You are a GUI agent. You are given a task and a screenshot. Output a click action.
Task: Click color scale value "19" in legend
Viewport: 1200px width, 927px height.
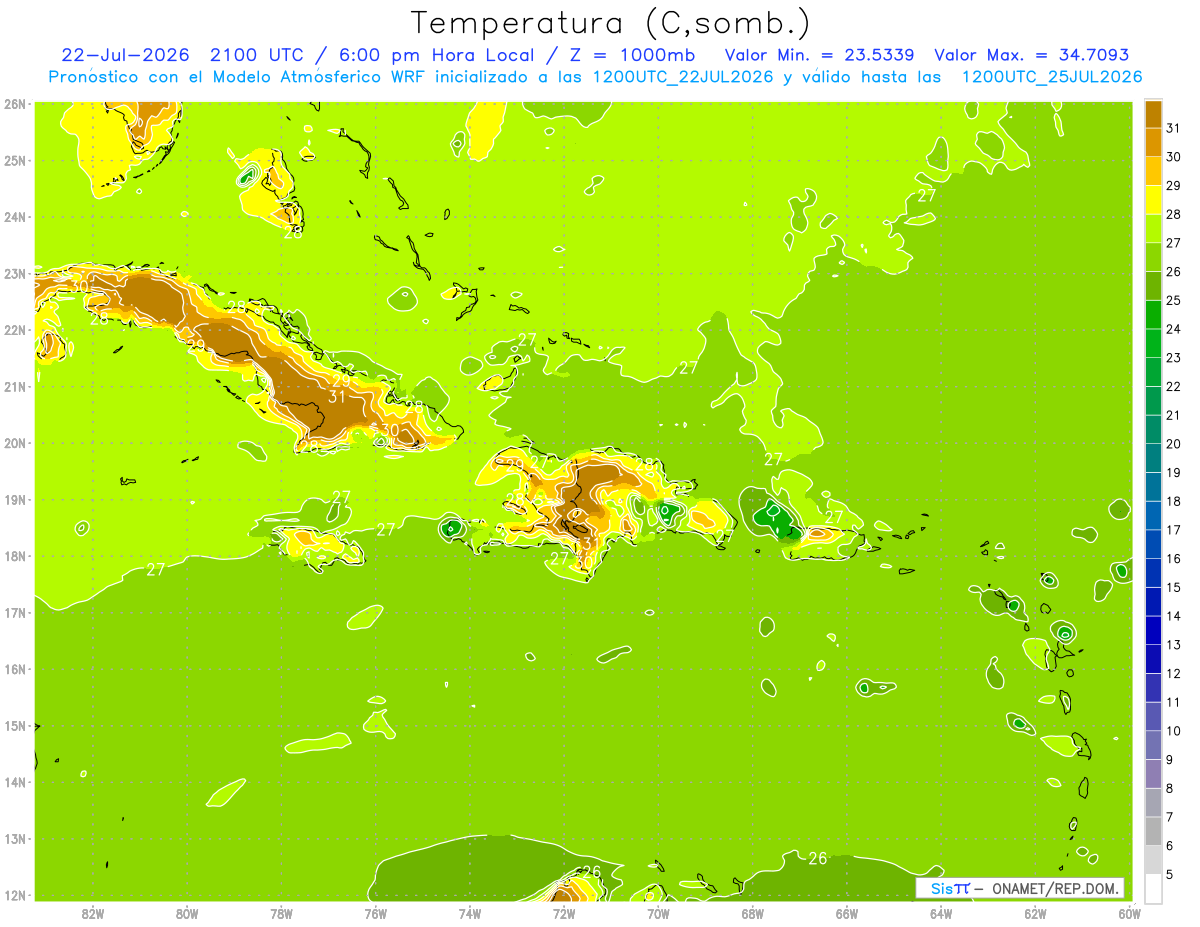pyautogui.click(x=1173, y=473)
